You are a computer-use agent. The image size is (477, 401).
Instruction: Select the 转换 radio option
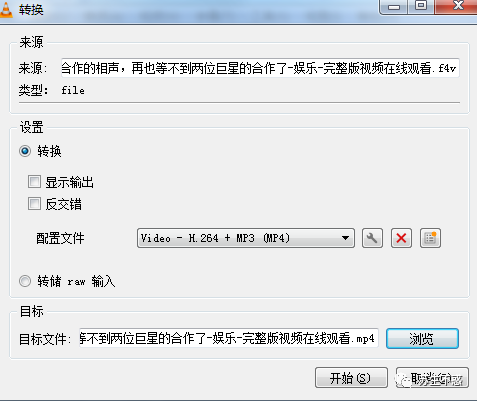point(25,151)
